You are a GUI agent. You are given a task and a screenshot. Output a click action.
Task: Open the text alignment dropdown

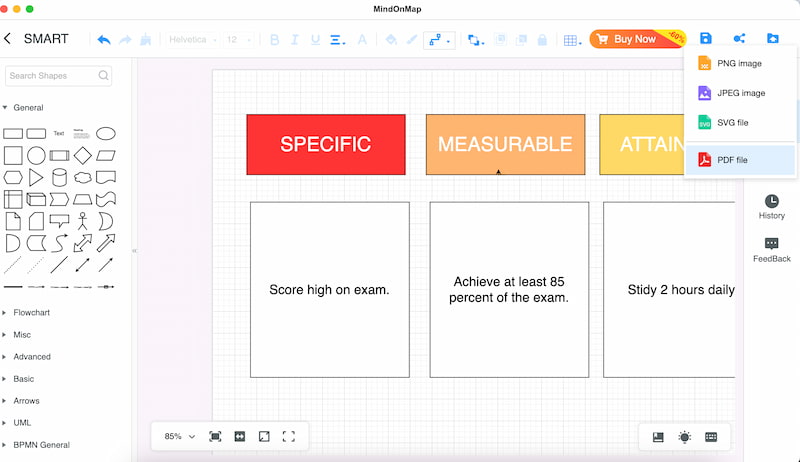(x=337, y=39)
